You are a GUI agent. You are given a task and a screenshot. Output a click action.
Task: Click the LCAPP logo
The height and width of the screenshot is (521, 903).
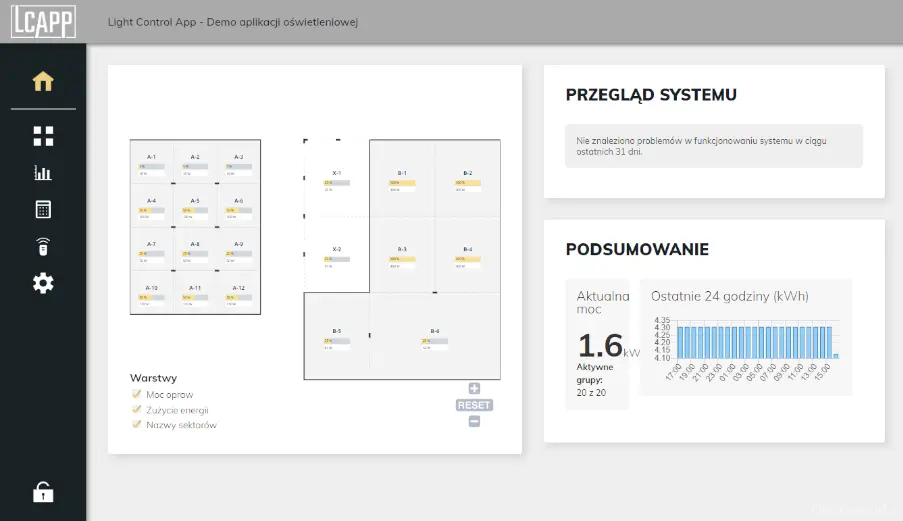coord(43,21)
